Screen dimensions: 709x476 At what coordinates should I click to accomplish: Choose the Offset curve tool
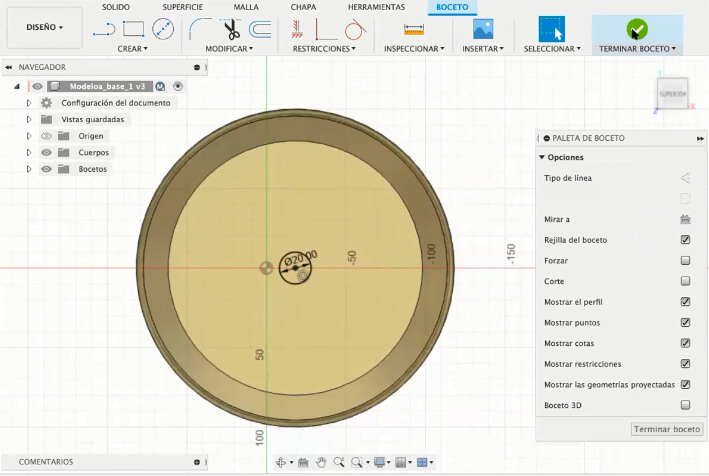[261, 29]
